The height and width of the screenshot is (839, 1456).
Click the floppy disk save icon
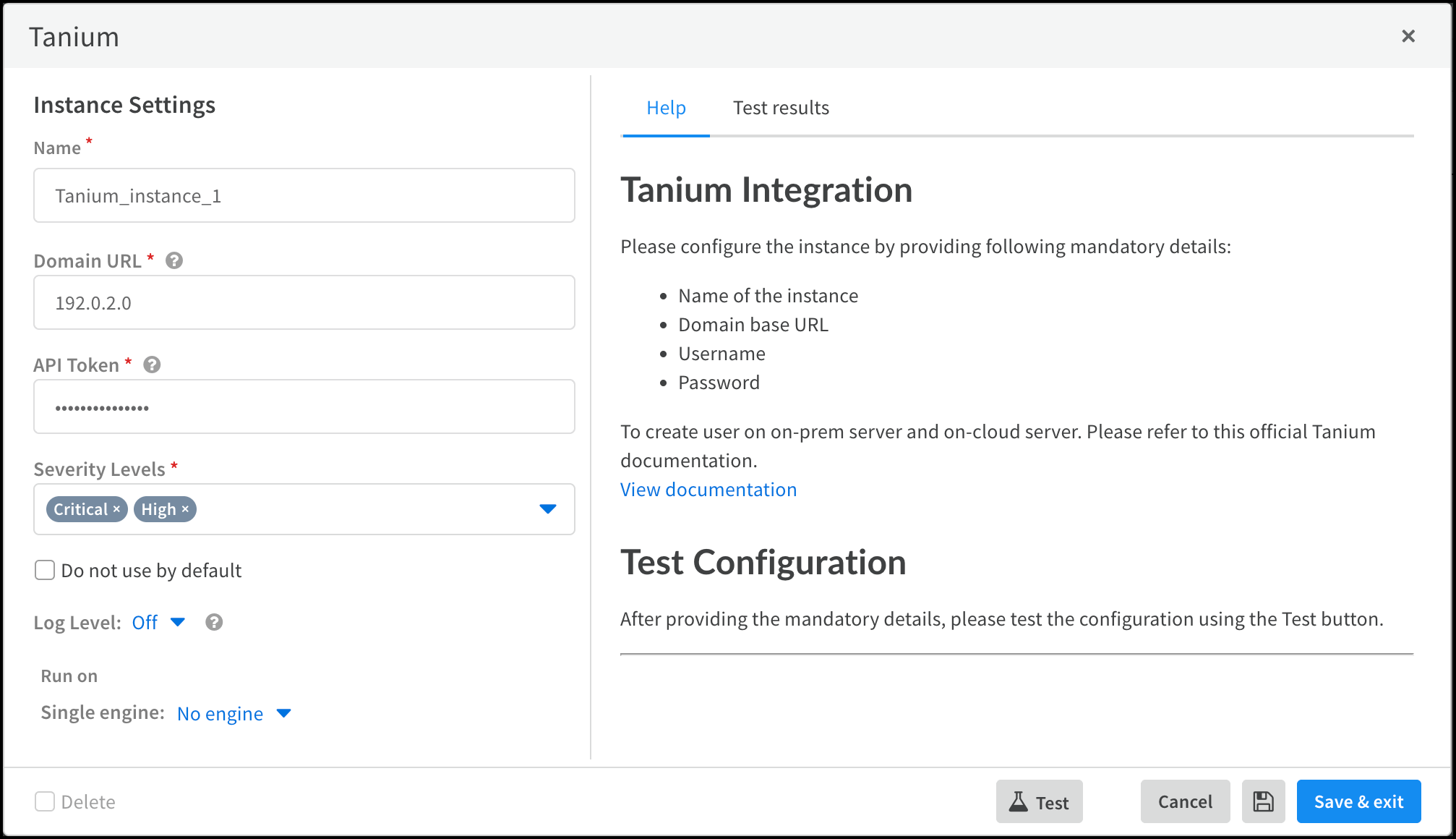click(1263, 801)
